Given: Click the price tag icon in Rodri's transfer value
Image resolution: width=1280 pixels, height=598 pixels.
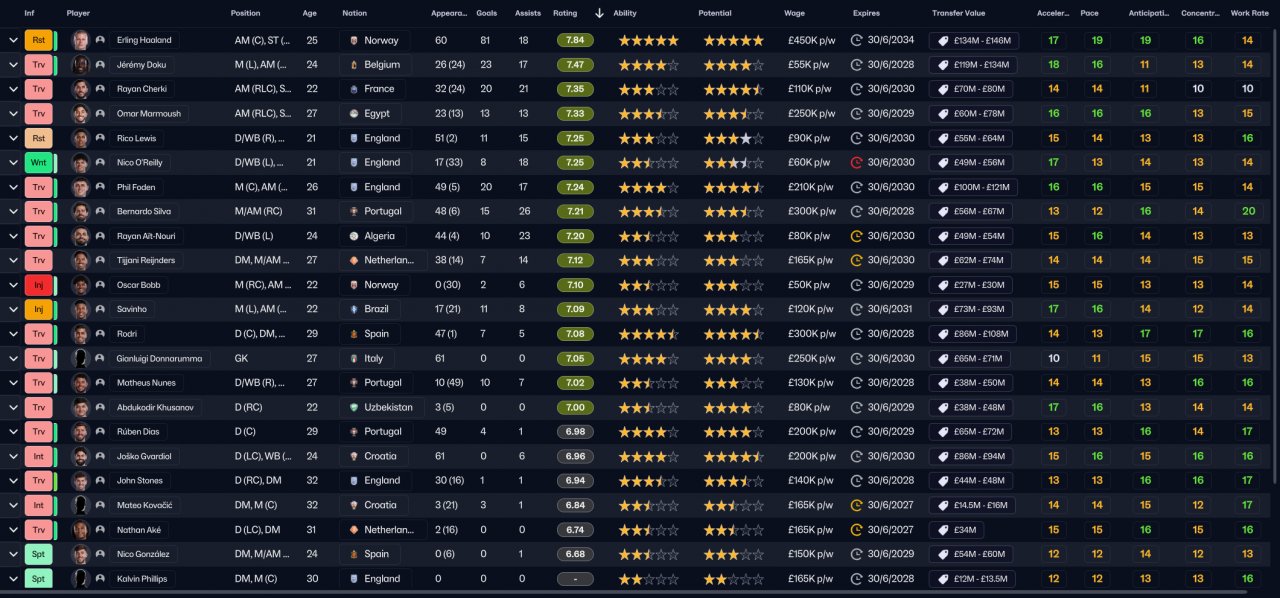Looking at the screenshot, I should click(x=942, y=334).
